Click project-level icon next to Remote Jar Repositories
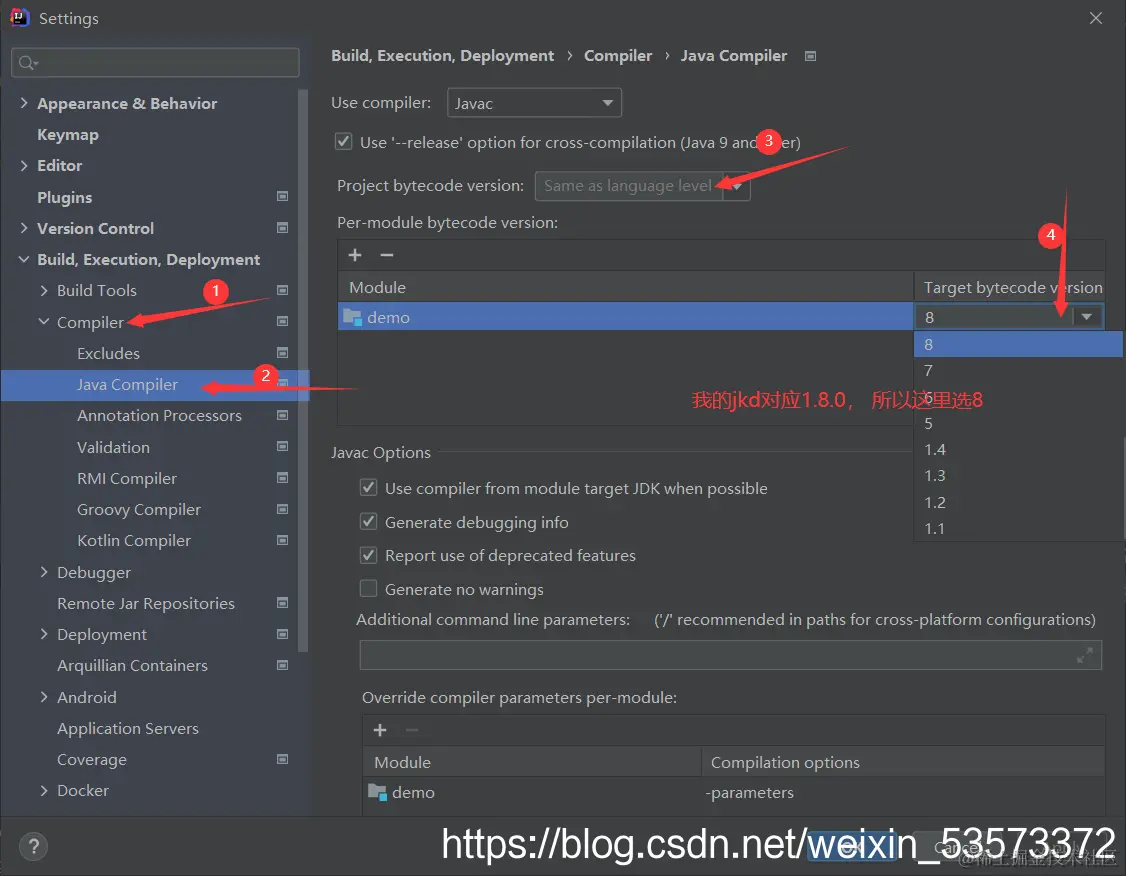The width and height of the screenshot is (1126, 876). coord(282,603)
